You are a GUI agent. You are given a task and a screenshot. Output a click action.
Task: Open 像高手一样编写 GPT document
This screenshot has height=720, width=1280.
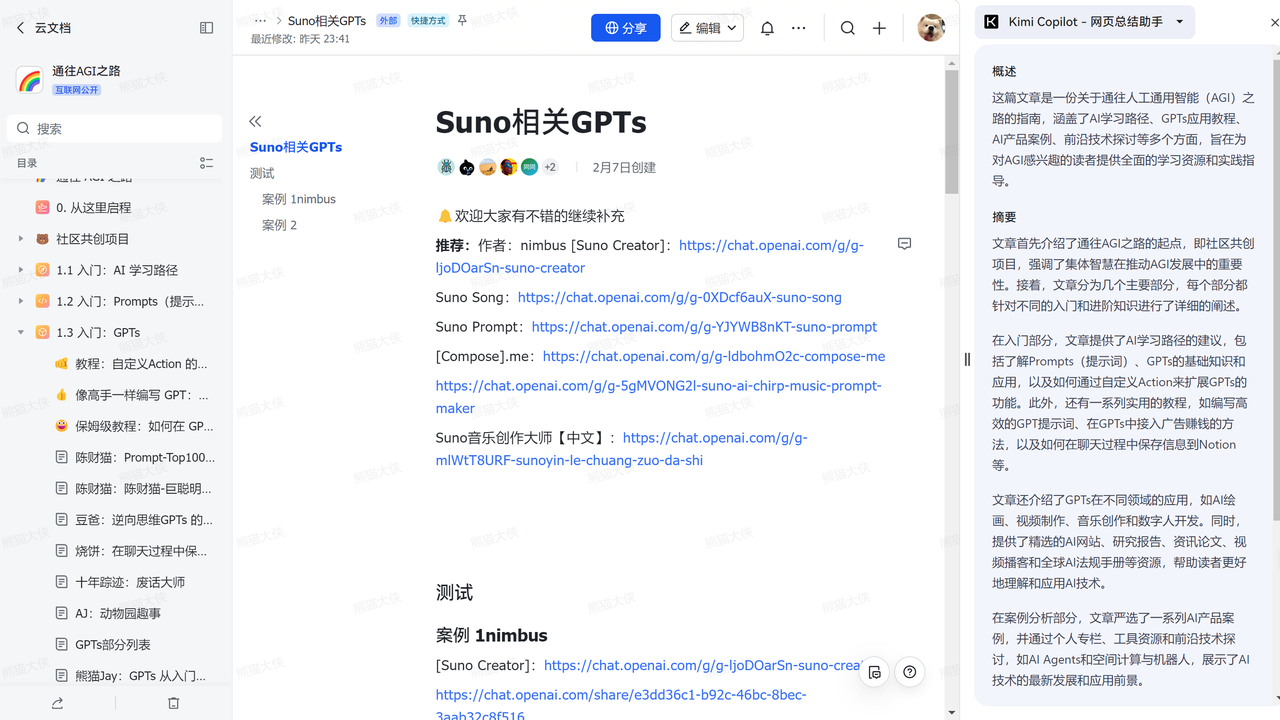click(x=141, y=395)
